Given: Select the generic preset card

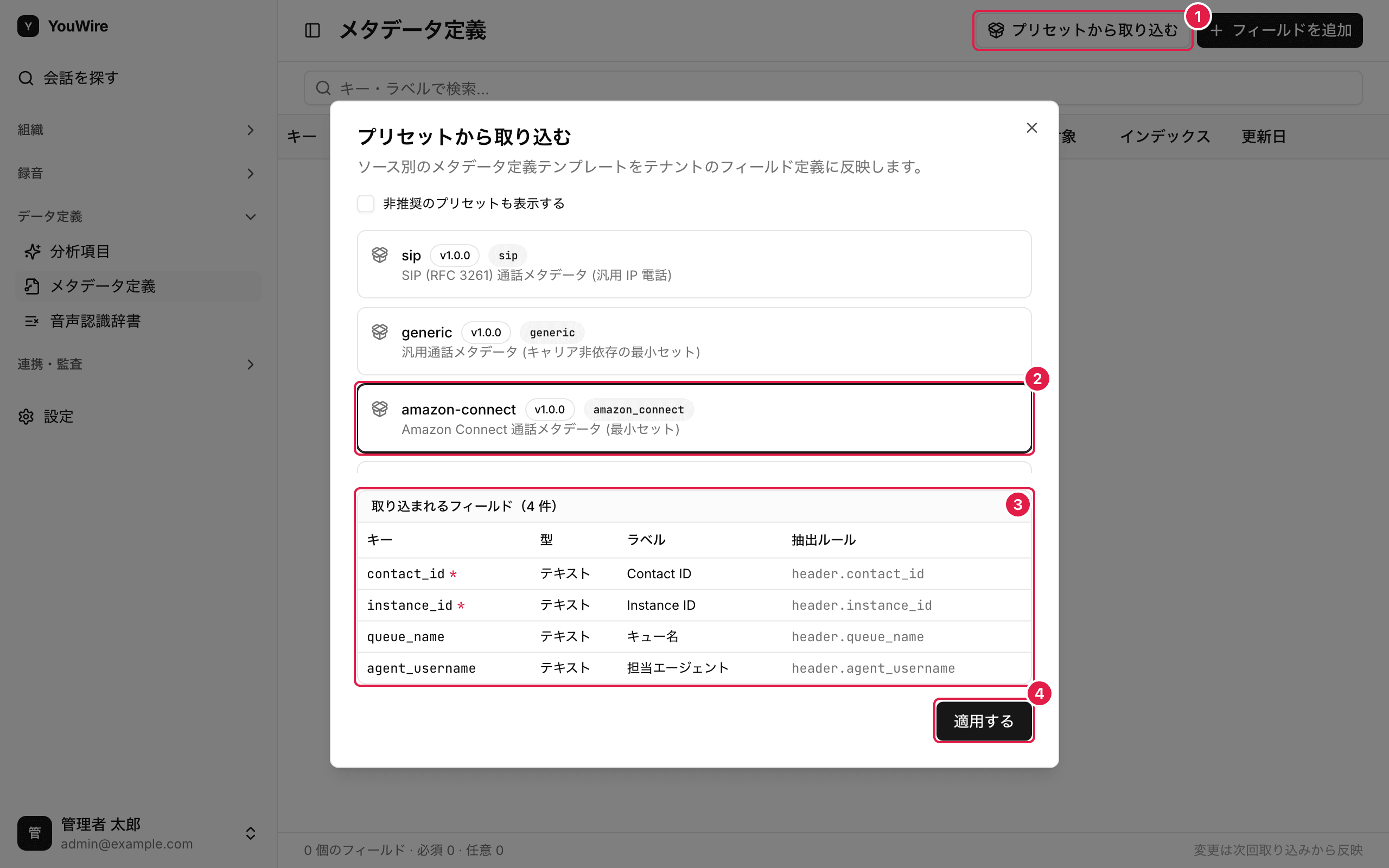Looking at the screenshot, I should 694,342.
